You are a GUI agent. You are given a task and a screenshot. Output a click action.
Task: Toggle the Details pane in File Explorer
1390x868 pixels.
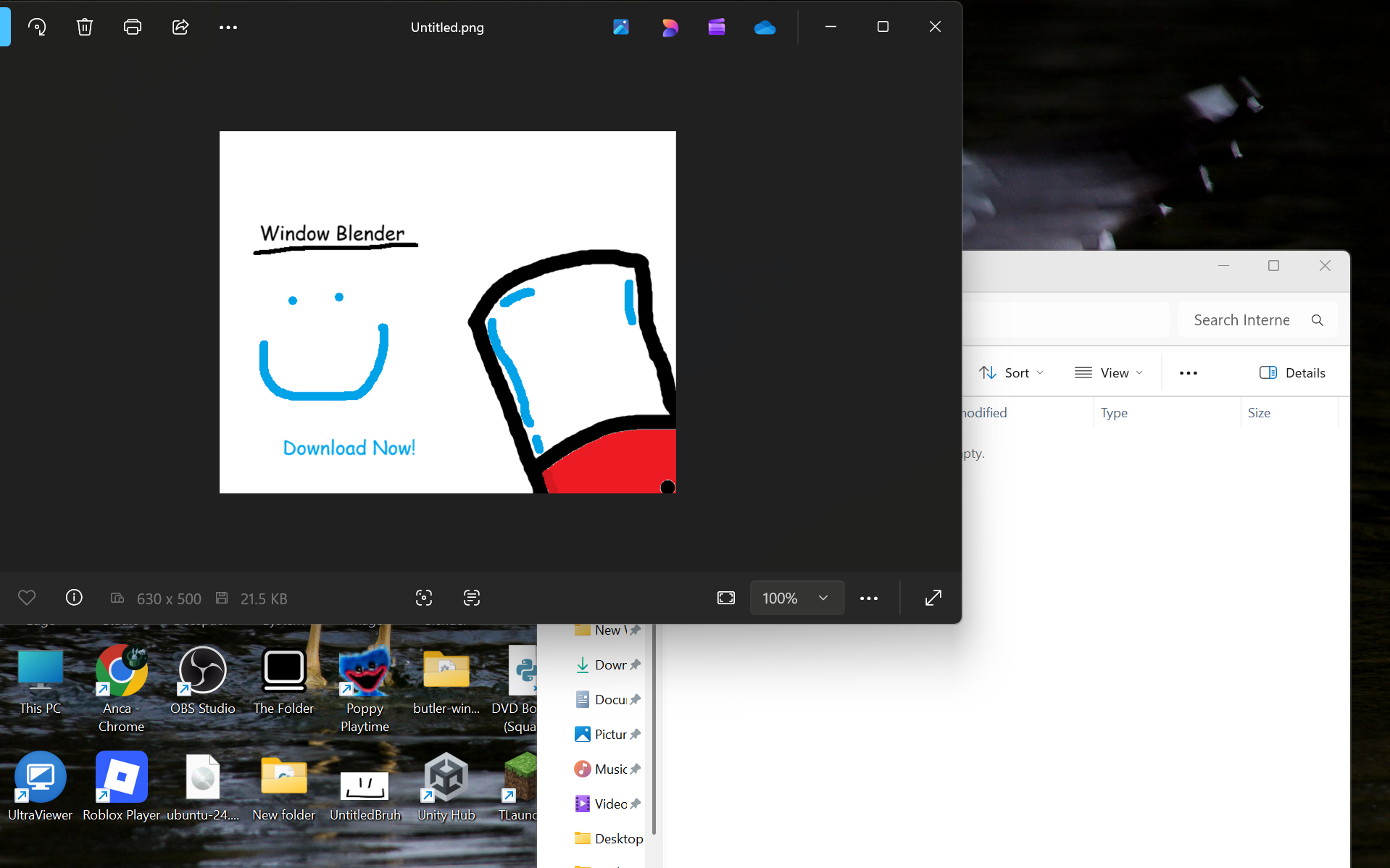[x=1292, y=372]
